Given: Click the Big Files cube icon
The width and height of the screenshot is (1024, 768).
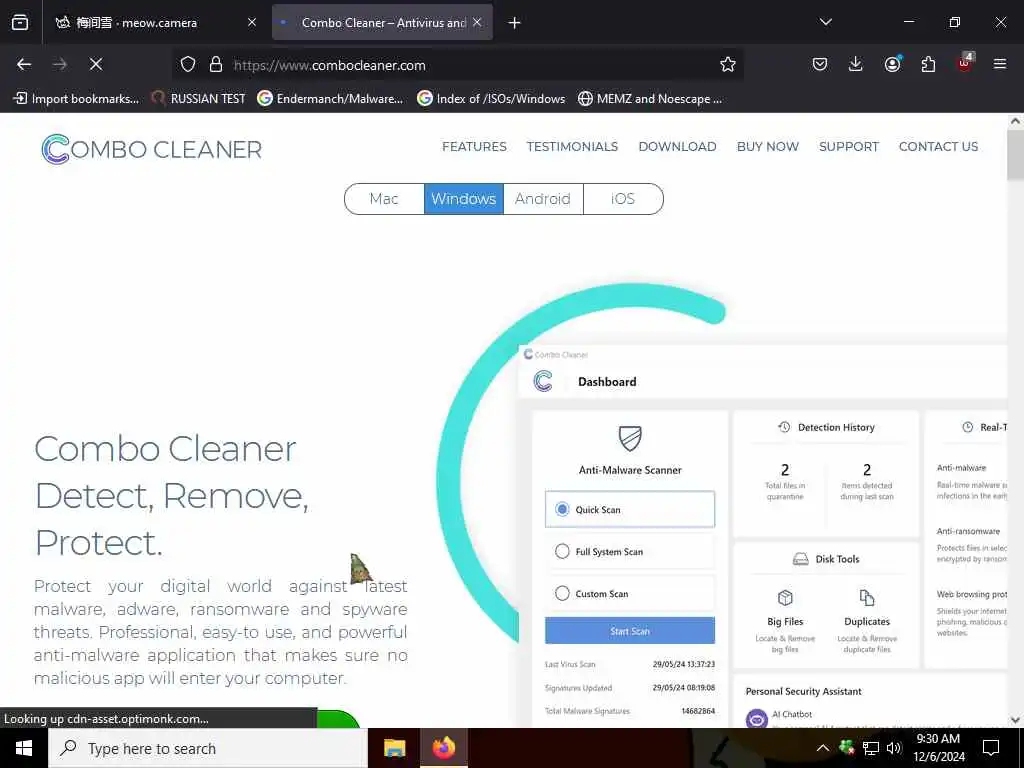Looking at the screenshot, I should coord(785,598).
